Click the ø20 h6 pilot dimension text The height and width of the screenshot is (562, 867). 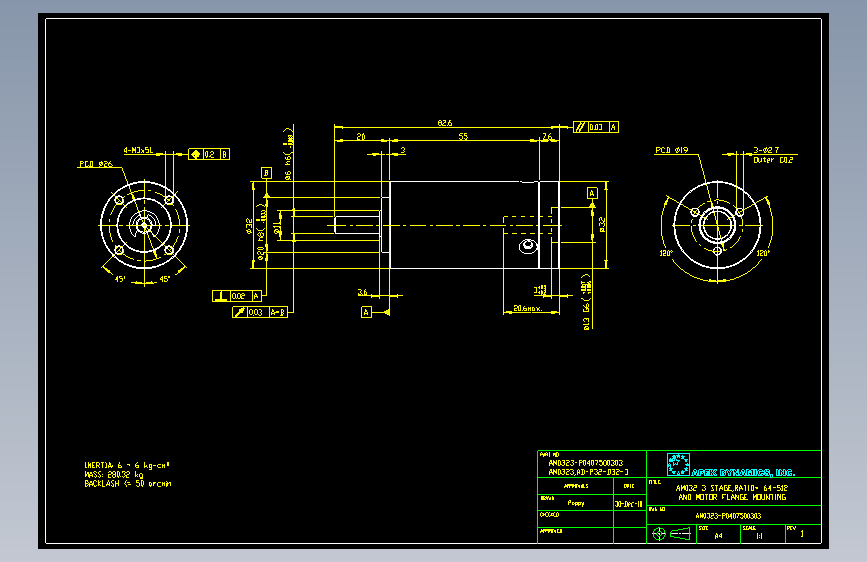tap(262, 232)
